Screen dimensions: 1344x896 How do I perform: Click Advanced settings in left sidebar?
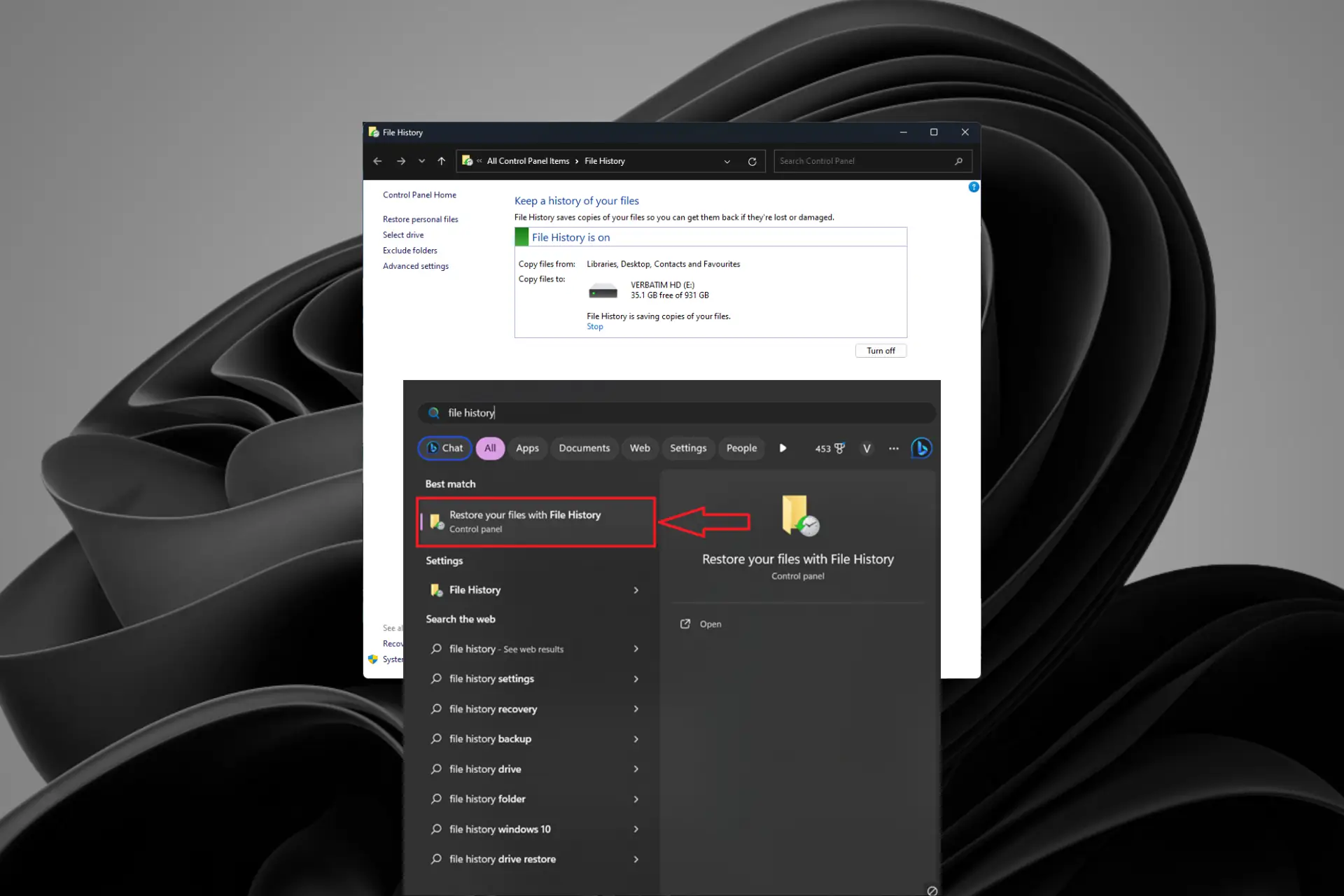[x=416, y=266]
